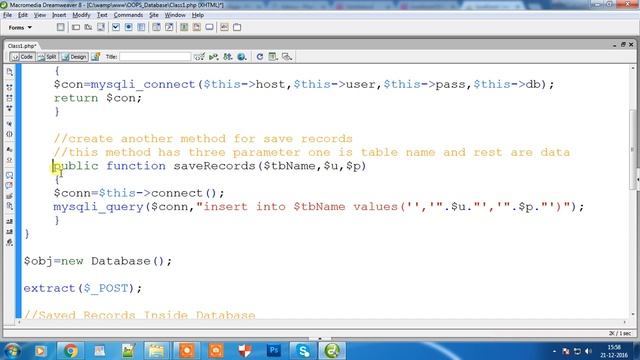Open the View Options menu
Screen dimensions: 640x360
(x=273, y=57)
